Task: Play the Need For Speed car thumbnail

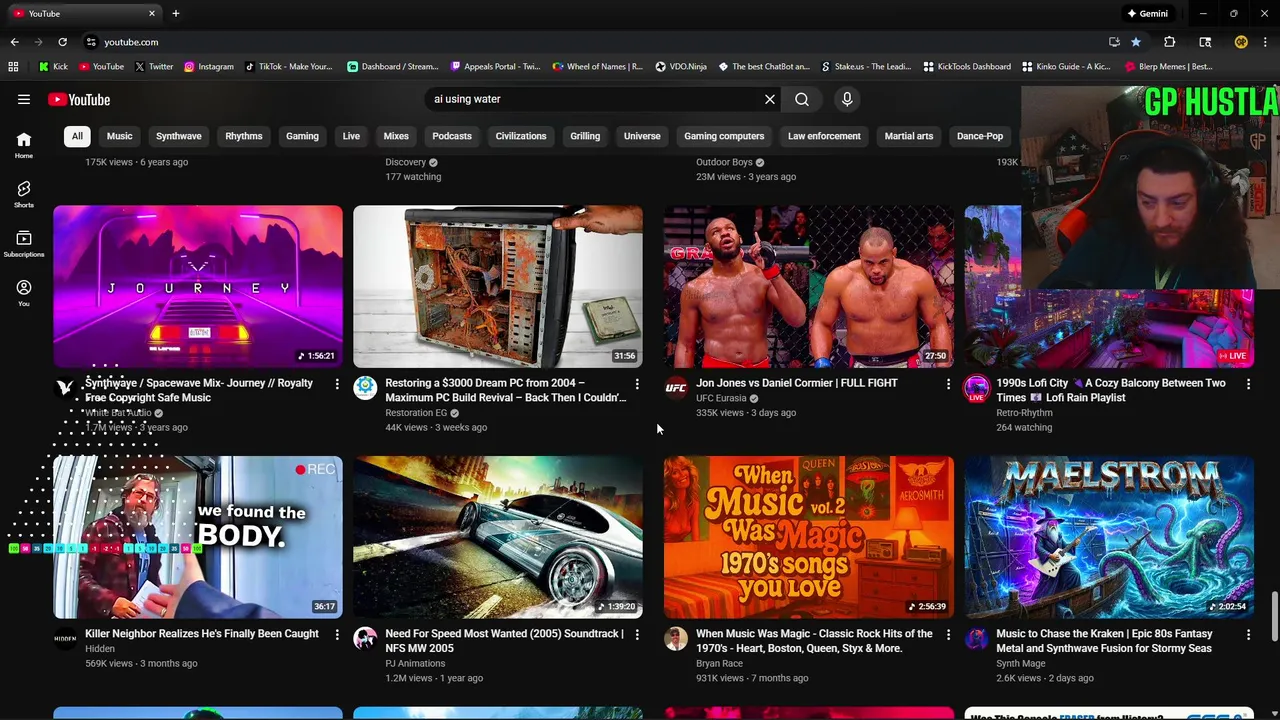Action: (498, 538)
